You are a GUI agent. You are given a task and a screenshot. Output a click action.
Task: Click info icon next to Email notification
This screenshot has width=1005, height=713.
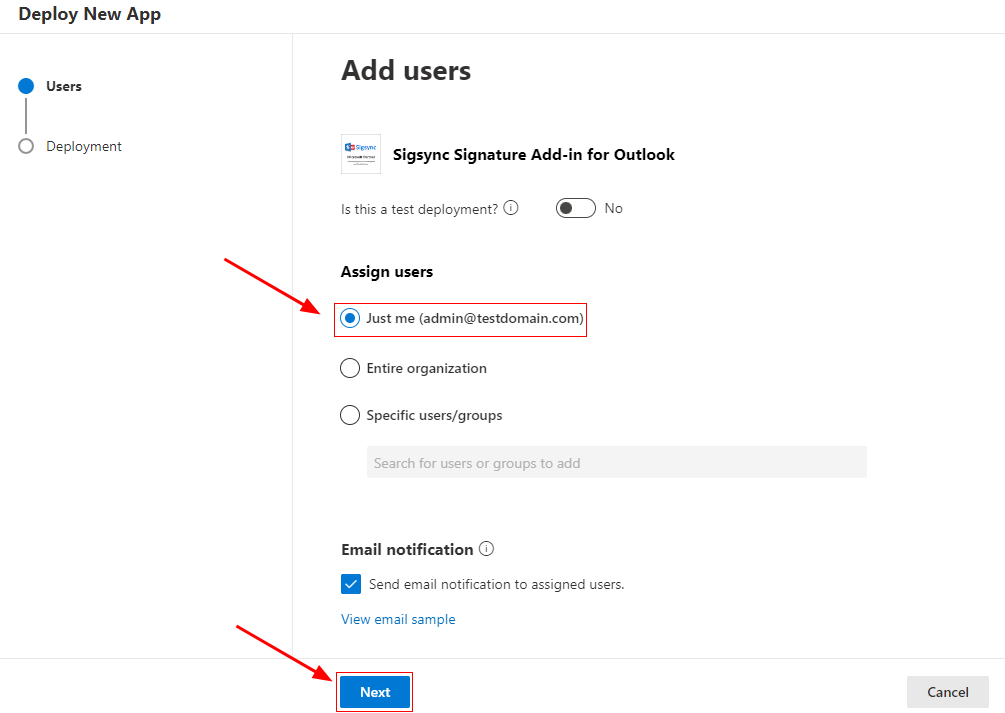(x=487, y=549)
